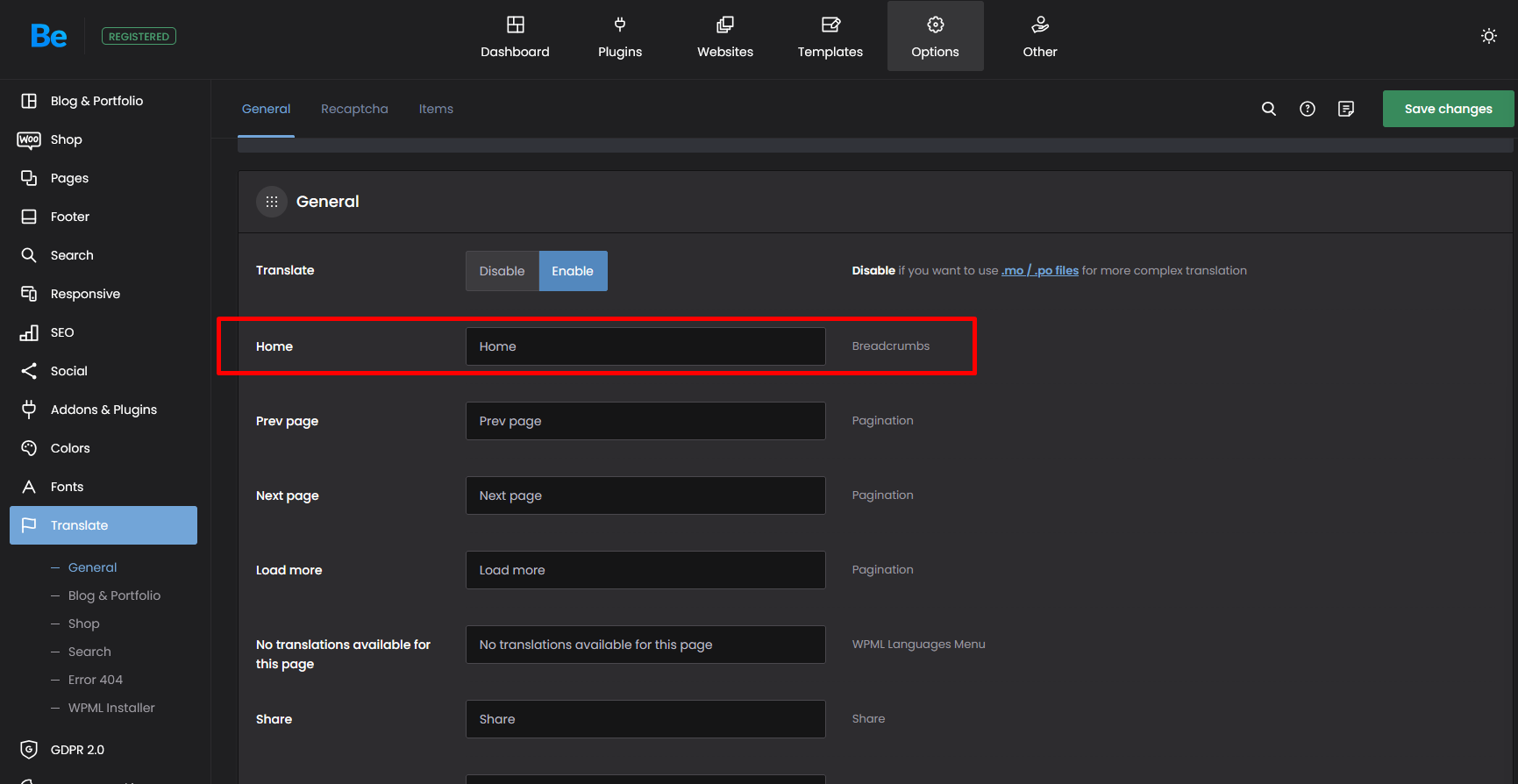Viewport: 1518px width, 784px height.
Task: Click the Home translation field
Action: click(x=645, y=346)
